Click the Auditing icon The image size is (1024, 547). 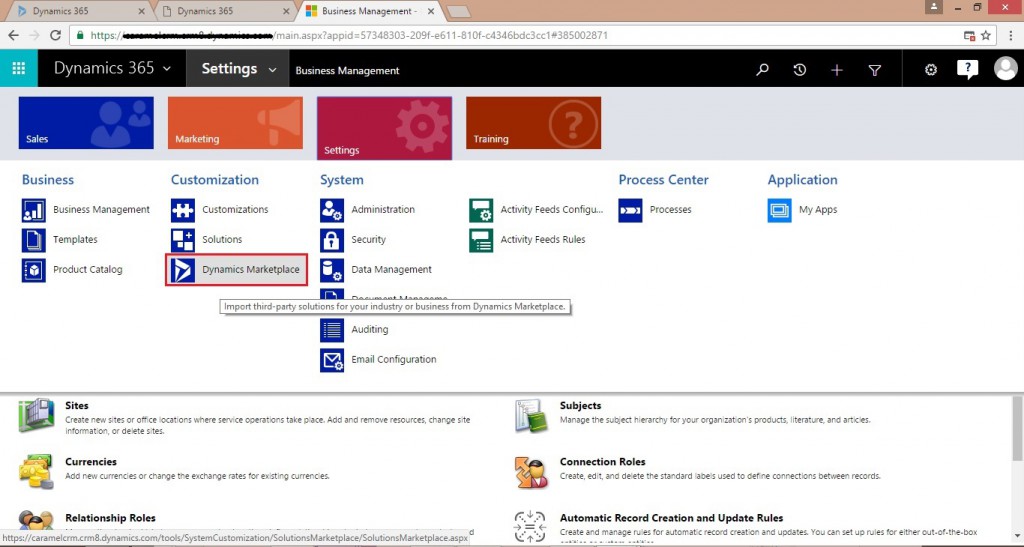click(332, 330)
